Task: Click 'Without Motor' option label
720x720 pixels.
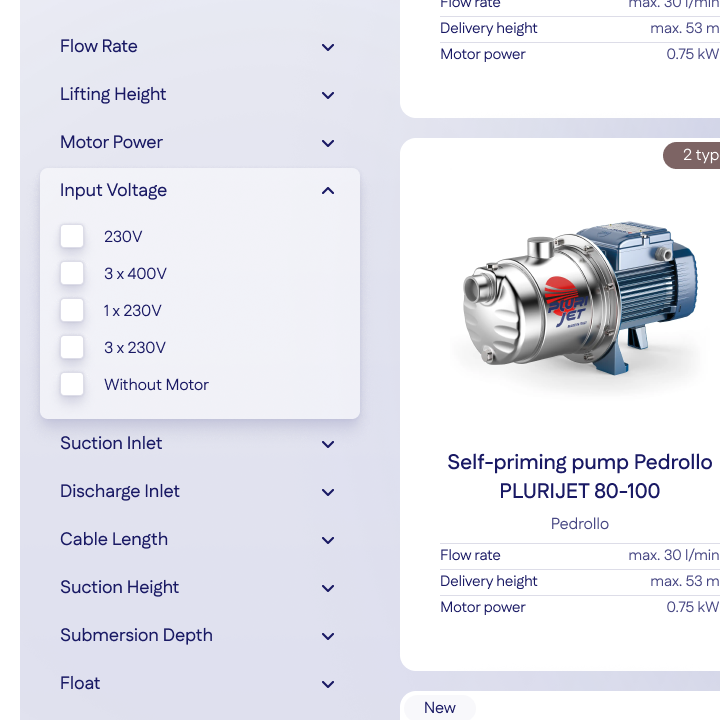Action: [156, 385]
